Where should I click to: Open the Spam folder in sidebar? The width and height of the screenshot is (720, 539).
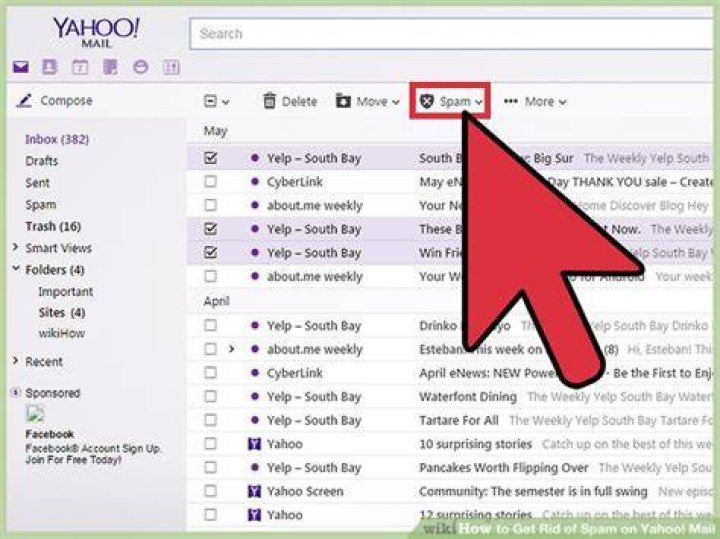[40, 205]
